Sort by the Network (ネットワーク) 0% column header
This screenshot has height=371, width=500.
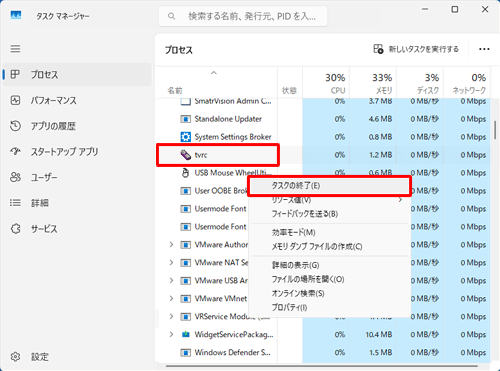click(x=467, y=83)
